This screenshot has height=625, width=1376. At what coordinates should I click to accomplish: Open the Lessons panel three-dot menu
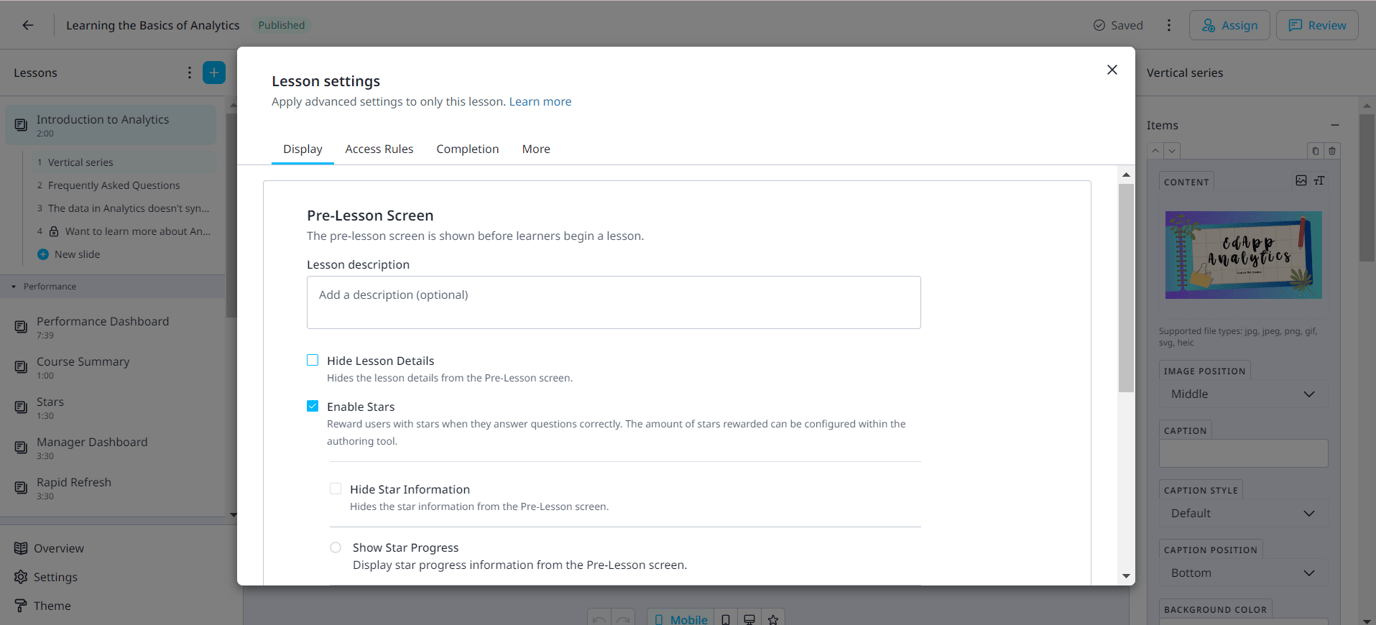coord(189,72)
